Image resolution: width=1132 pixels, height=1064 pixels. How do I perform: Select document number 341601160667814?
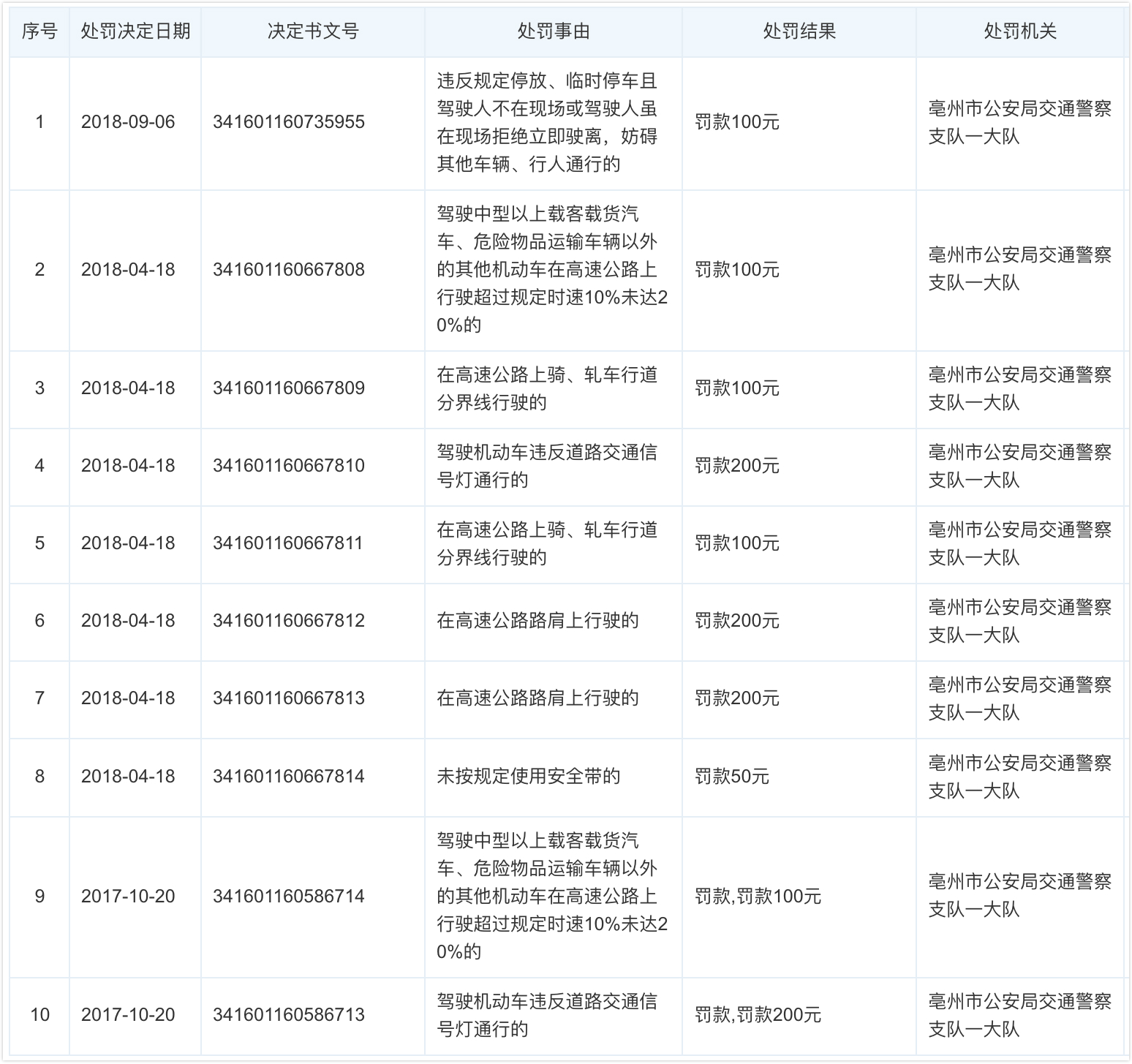click(x=289, y=777)
